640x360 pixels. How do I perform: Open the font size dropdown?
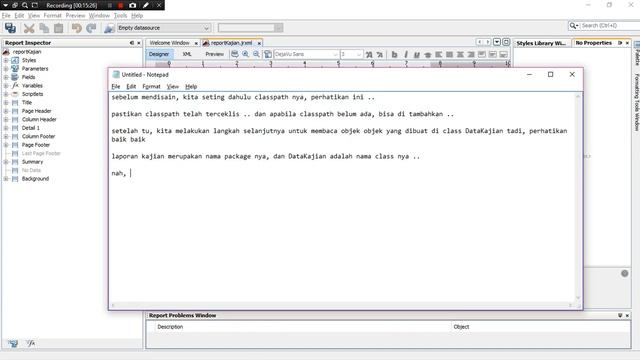352,54
